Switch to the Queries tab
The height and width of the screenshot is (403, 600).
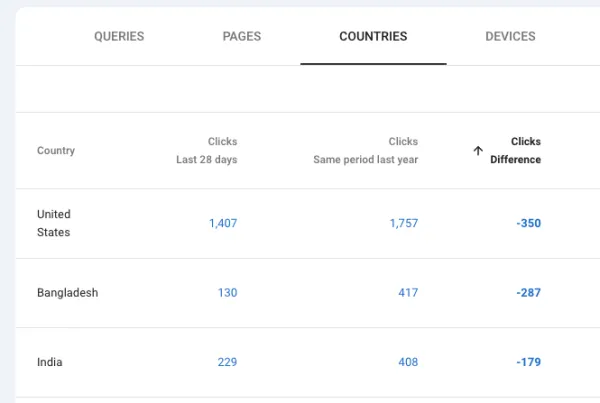click(x=119, y=36)
